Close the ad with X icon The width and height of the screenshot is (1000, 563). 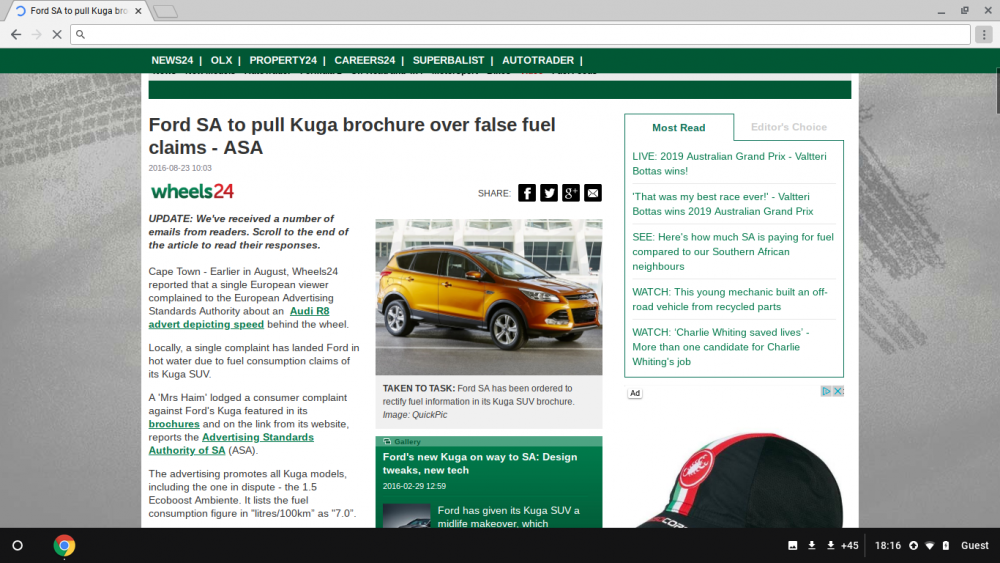pos(839,391)
